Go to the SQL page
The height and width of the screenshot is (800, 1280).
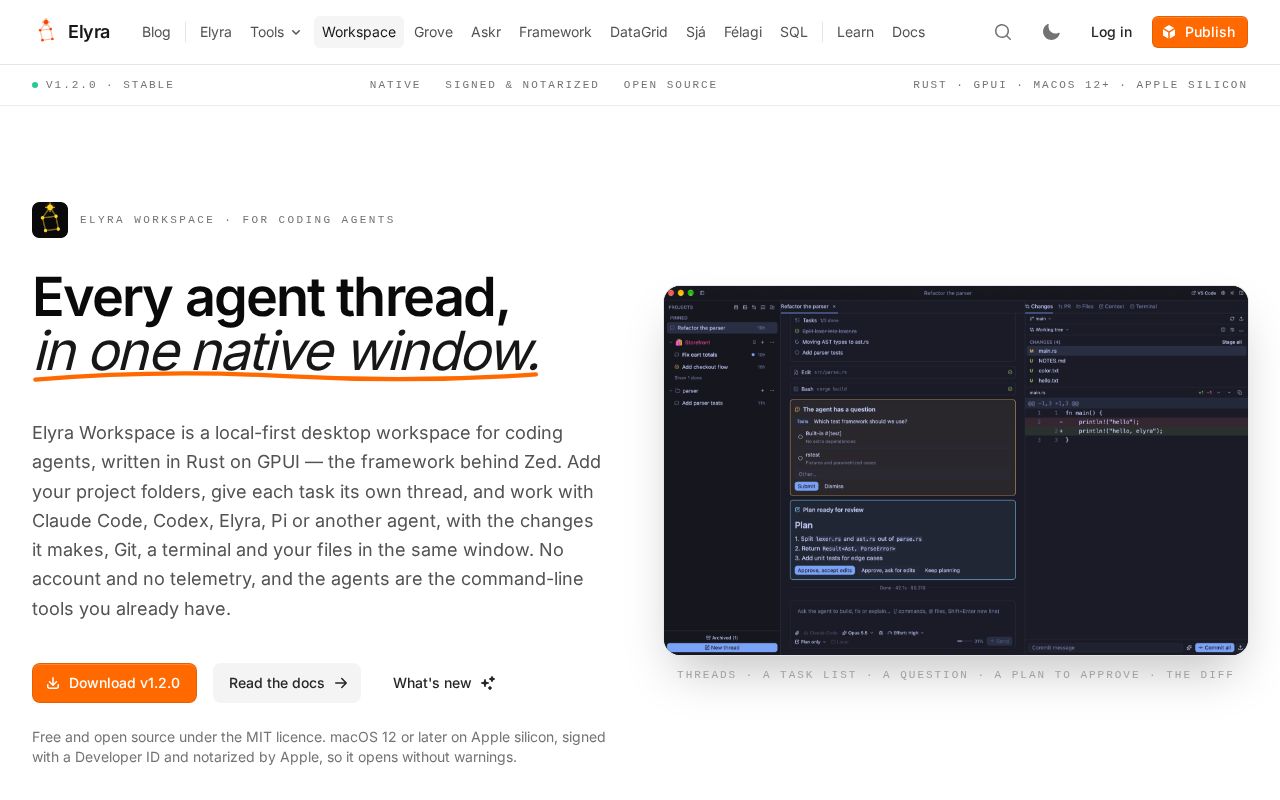pos(794,32)
